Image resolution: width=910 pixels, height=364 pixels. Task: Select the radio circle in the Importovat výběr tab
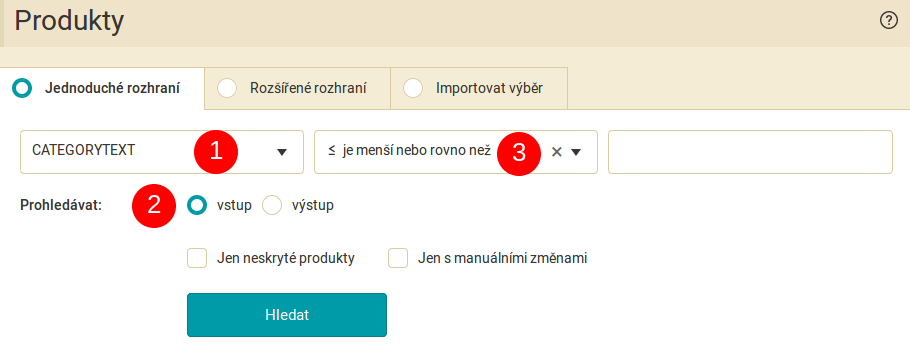[413, 89]
